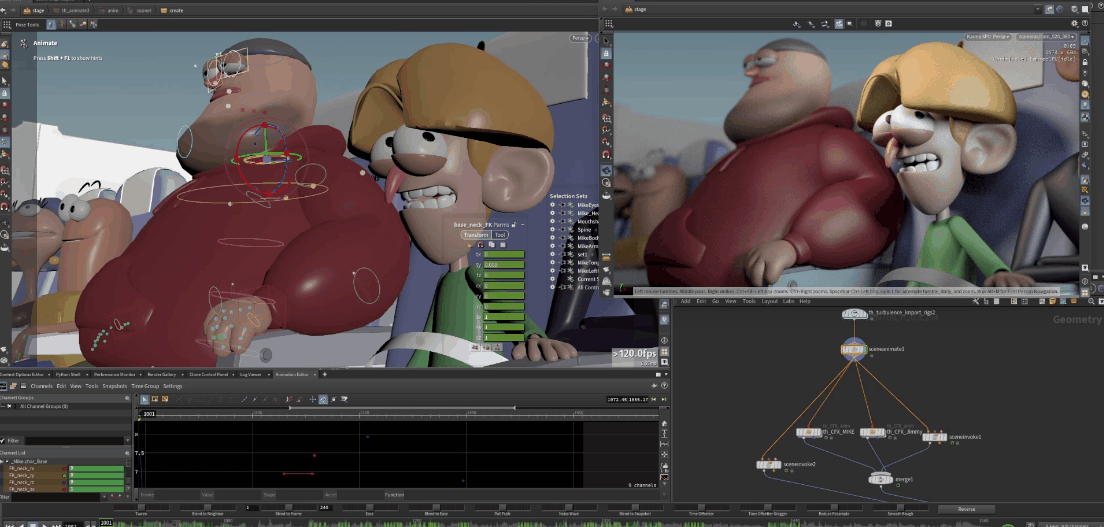Toggle the FK_neck_rx channel red marker
Image resolution: width=1104 pixels, height=527 pixels.
point(64,468)
